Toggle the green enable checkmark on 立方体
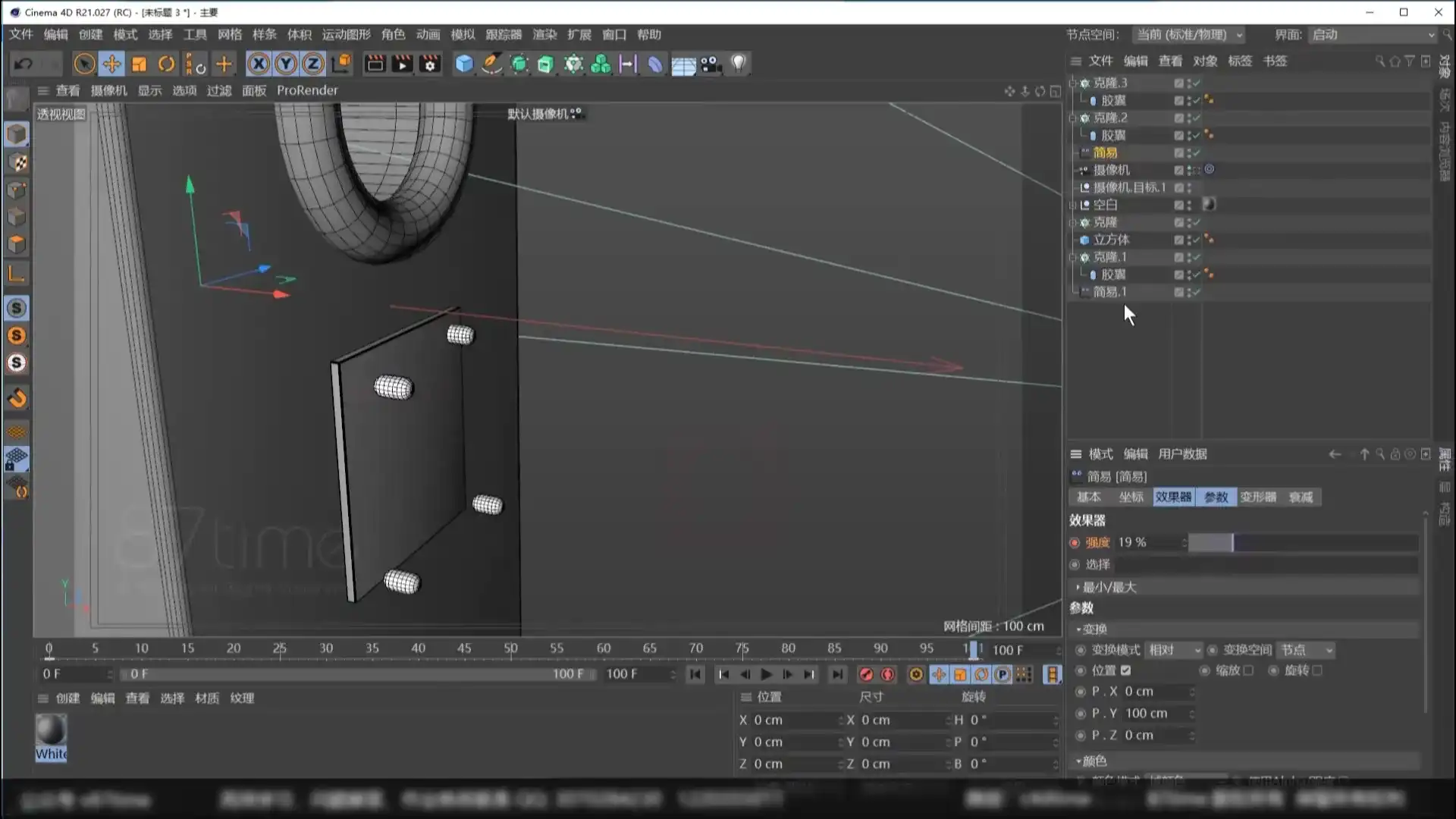This screenshot has width=1456, height=819. click(1196, 239)
